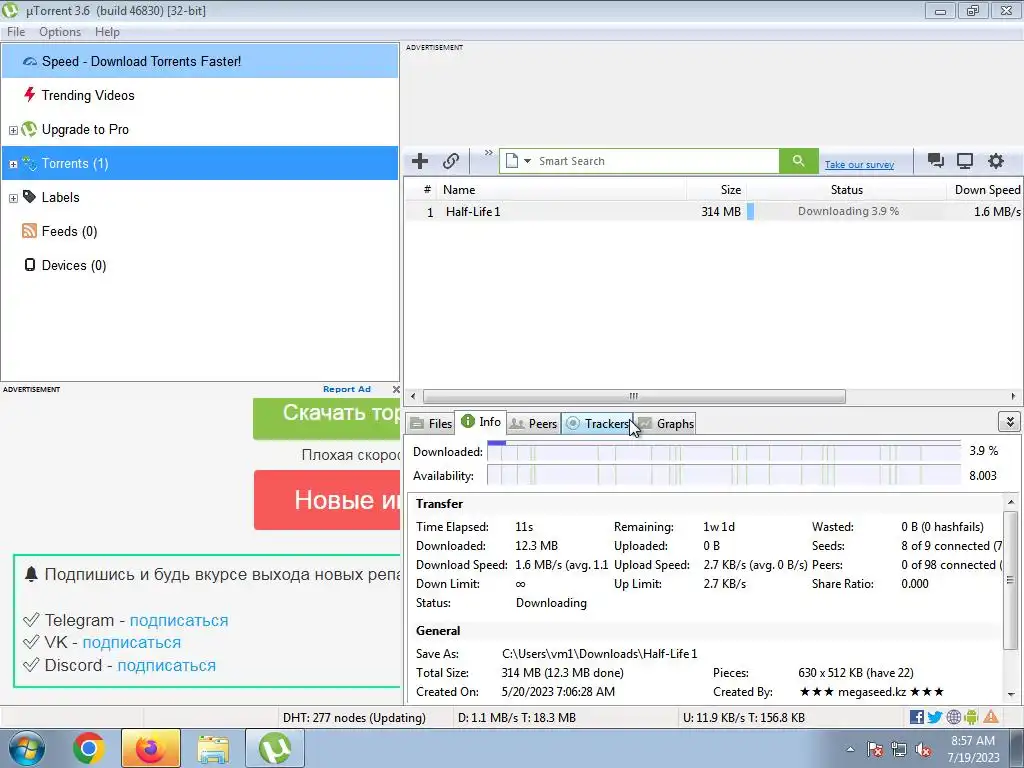Sort by the Status column header

846,190
